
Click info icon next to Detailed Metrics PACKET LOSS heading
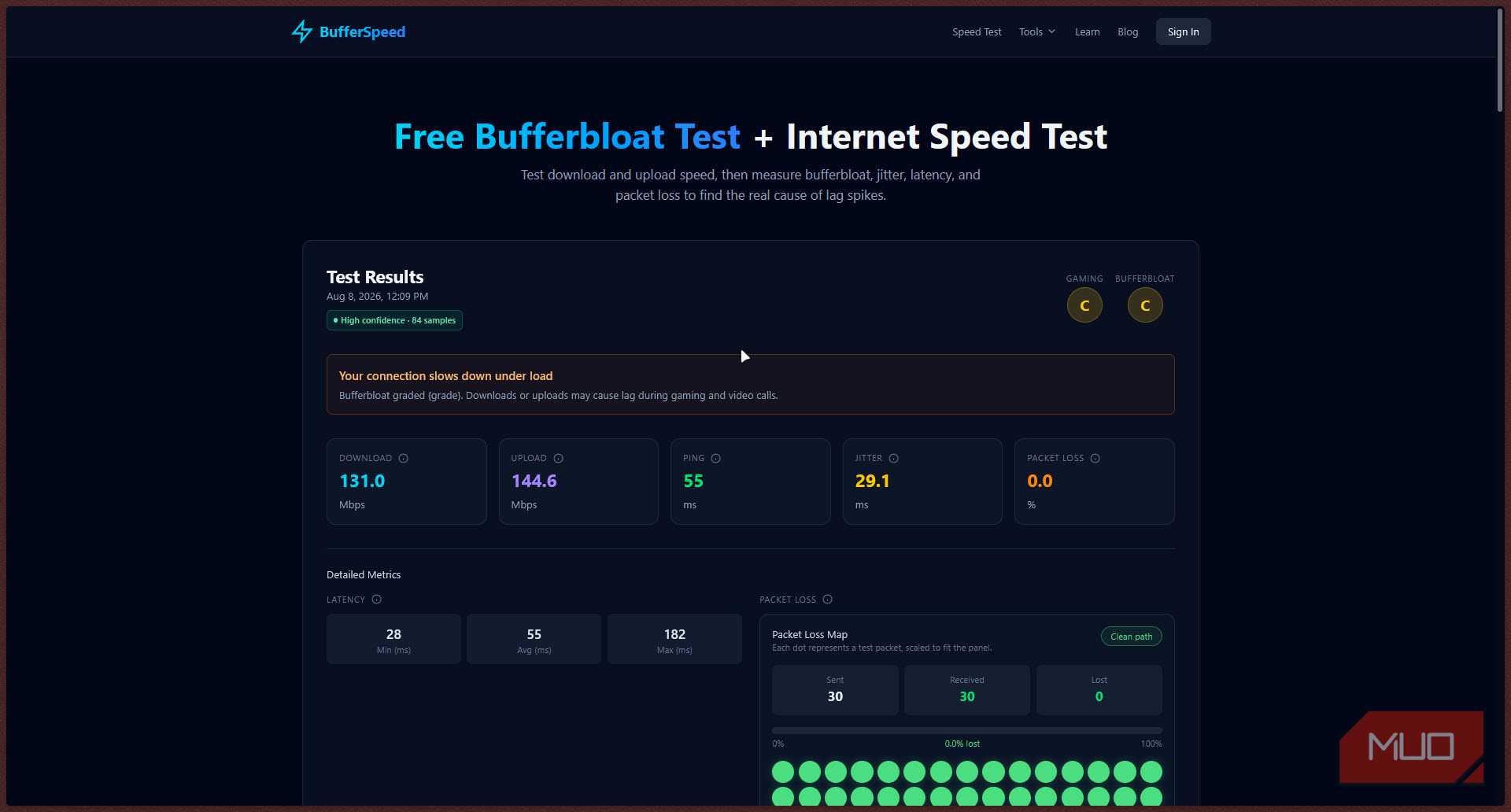(x=827, y=600)
